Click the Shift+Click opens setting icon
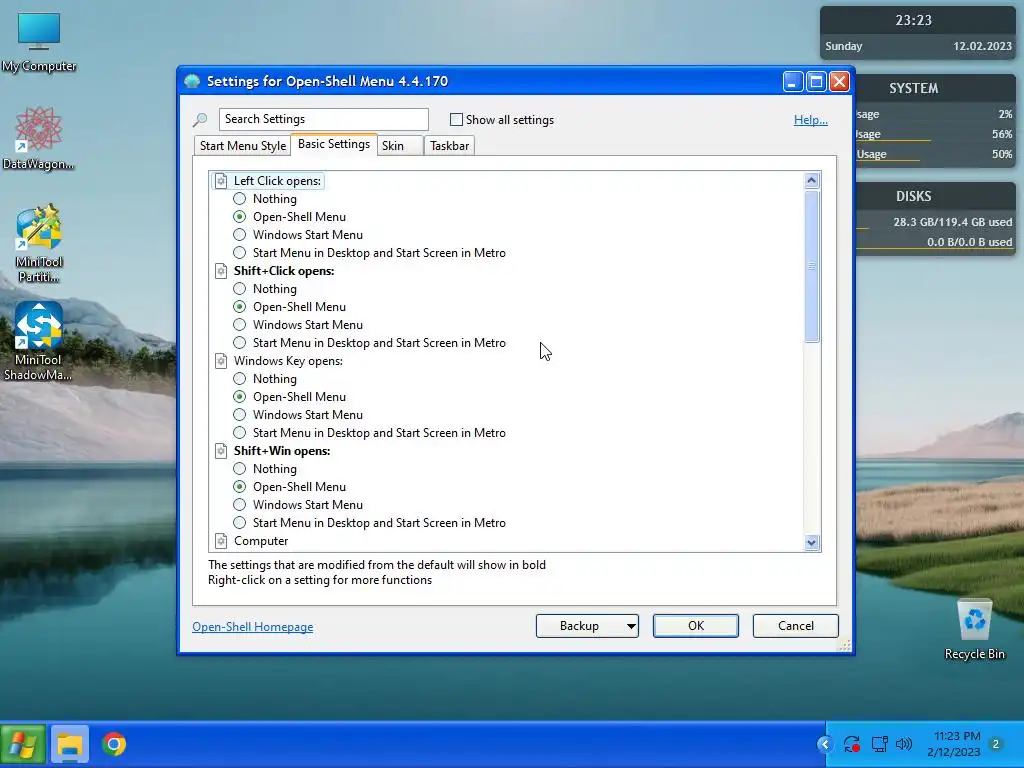The height and width of the screenshot is (768, 1024). (221, 271)
